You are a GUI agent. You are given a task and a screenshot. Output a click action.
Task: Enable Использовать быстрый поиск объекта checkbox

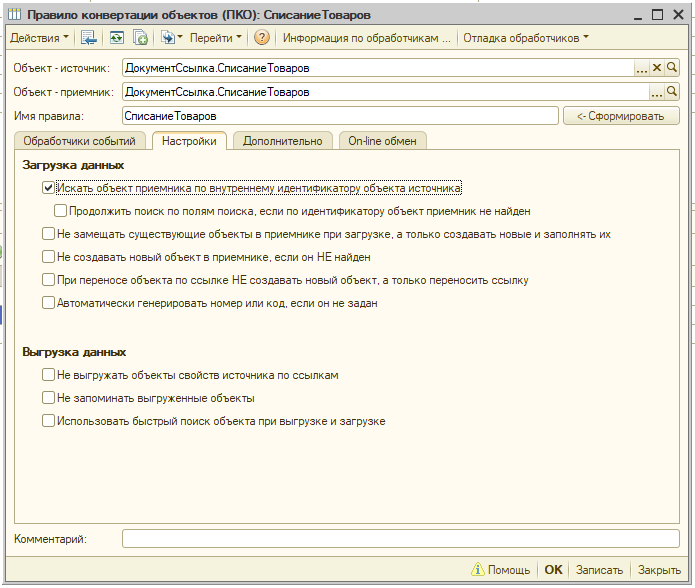48,421
